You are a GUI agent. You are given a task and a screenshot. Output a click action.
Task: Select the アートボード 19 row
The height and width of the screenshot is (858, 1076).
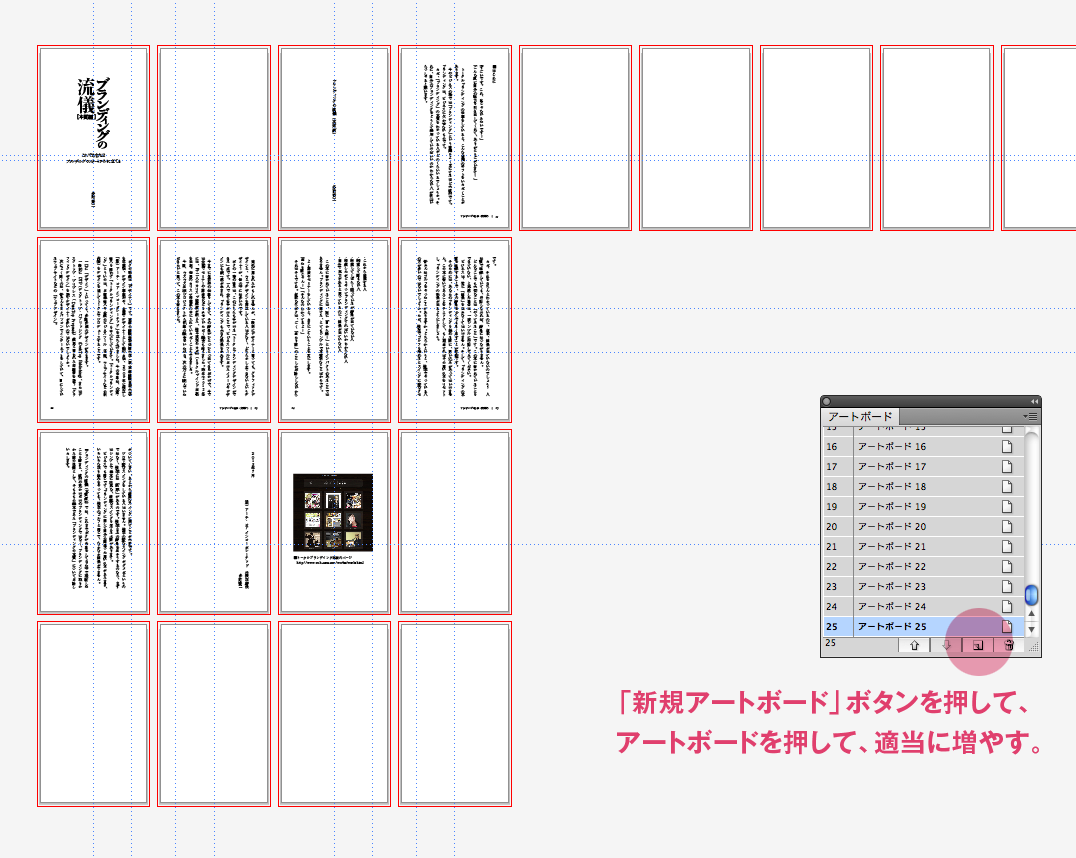coord(924,507)
